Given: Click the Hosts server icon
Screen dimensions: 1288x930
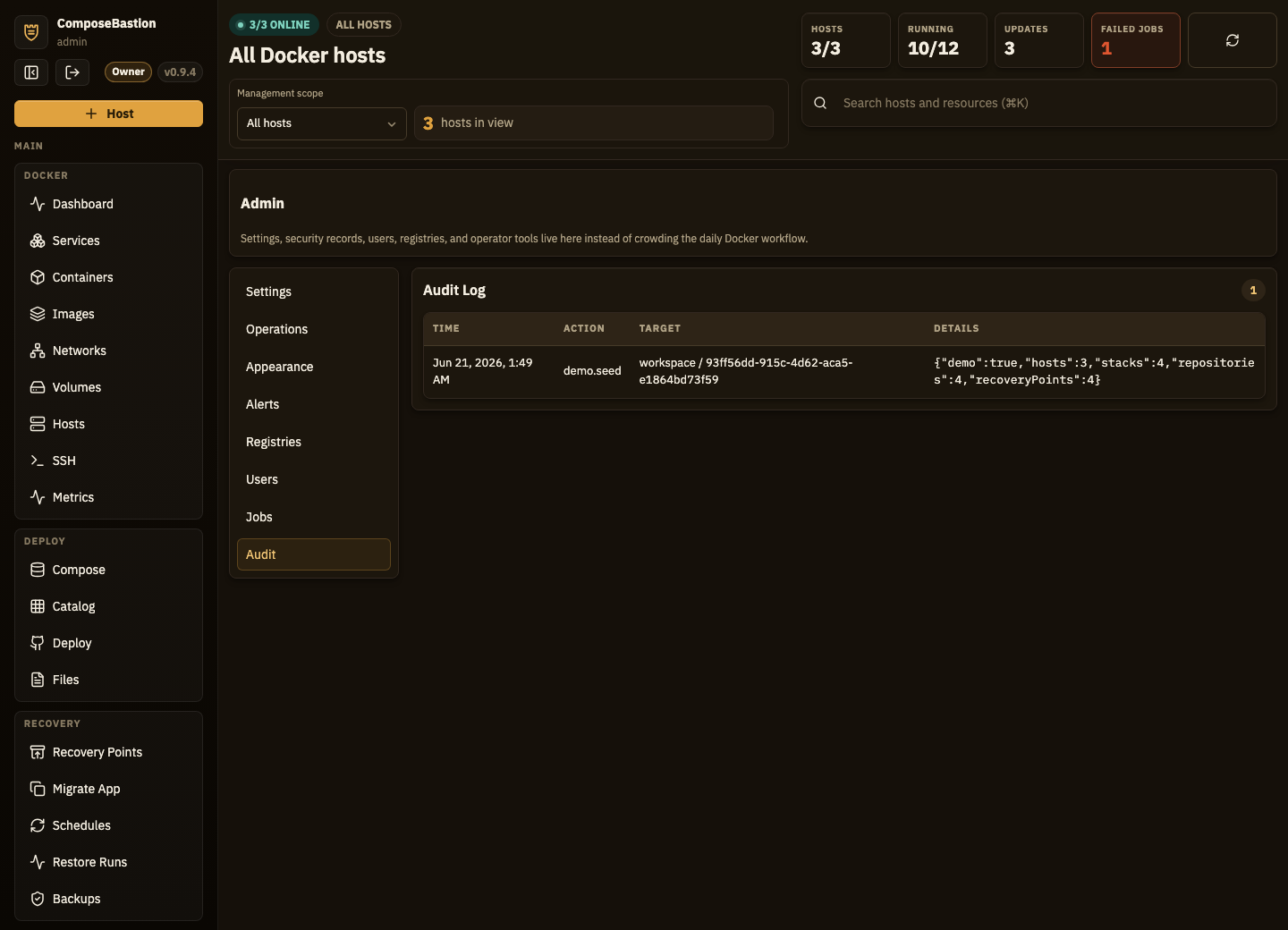Looking at the screenshot, I should [38, 424].
